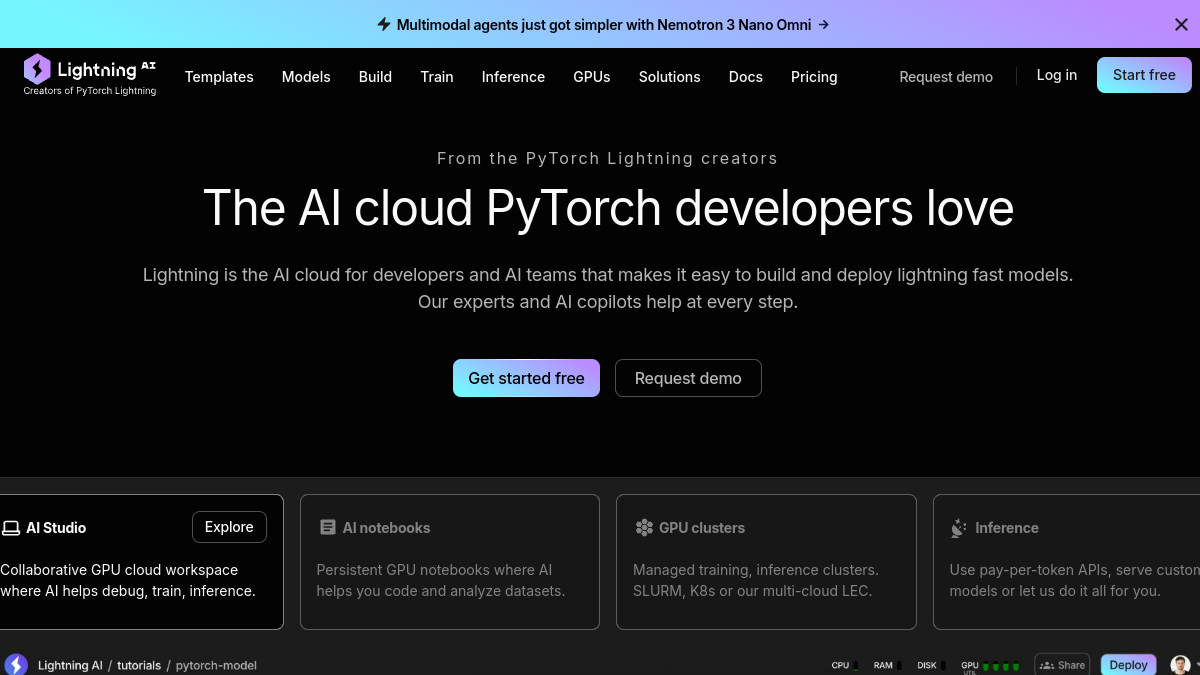Expand the Solutions navigation item
Image resolution: width=1200 pixels, height=675 pixels.
pos(670,77)
